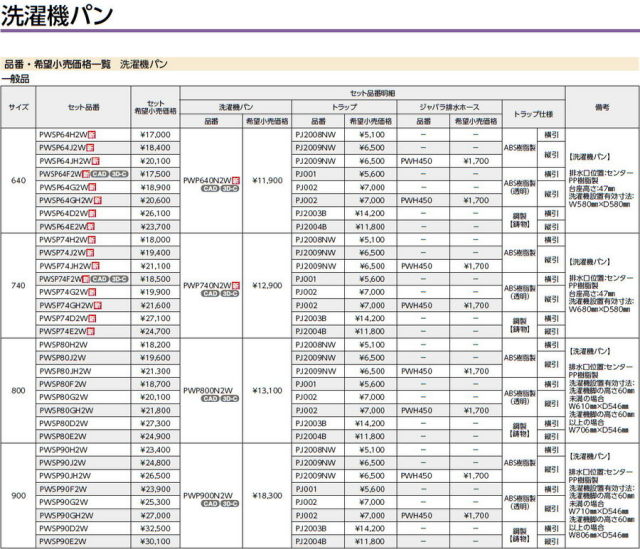Select set product number PWSP74G2W
Image resolution: width=640 pixels, height=549 pixels.
click(64, 292)
